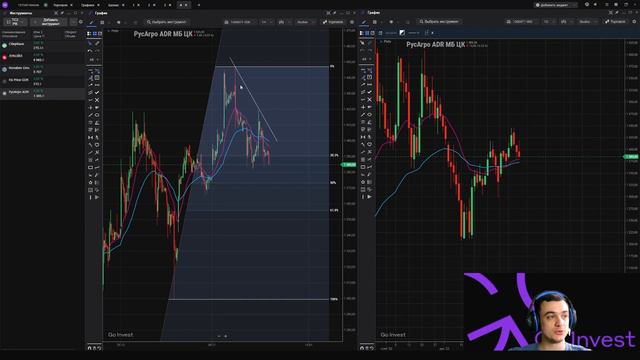Click the purple app logo in top-left corner

(x=5, y=5)
